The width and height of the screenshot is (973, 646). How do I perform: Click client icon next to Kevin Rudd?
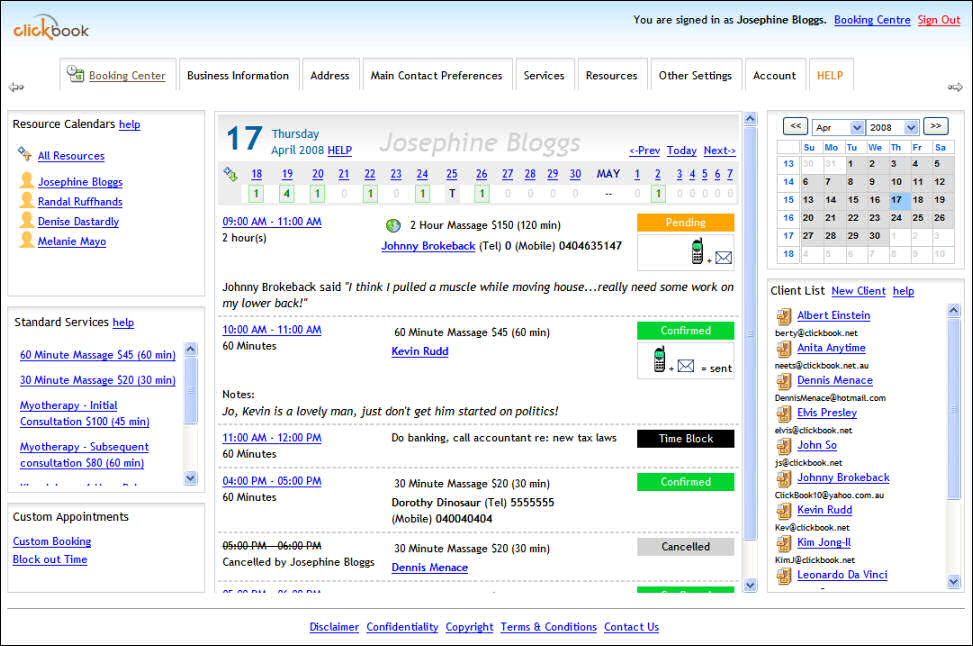[784, 511]
